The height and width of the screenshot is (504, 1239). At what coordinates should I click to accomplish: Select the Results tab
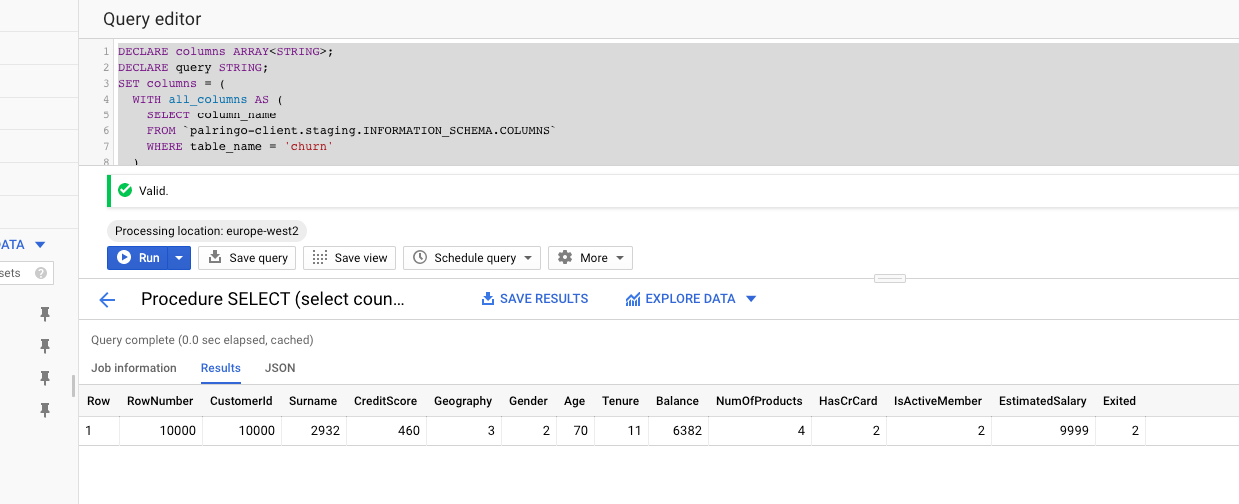pyautogui.click(x=220, y=368)
